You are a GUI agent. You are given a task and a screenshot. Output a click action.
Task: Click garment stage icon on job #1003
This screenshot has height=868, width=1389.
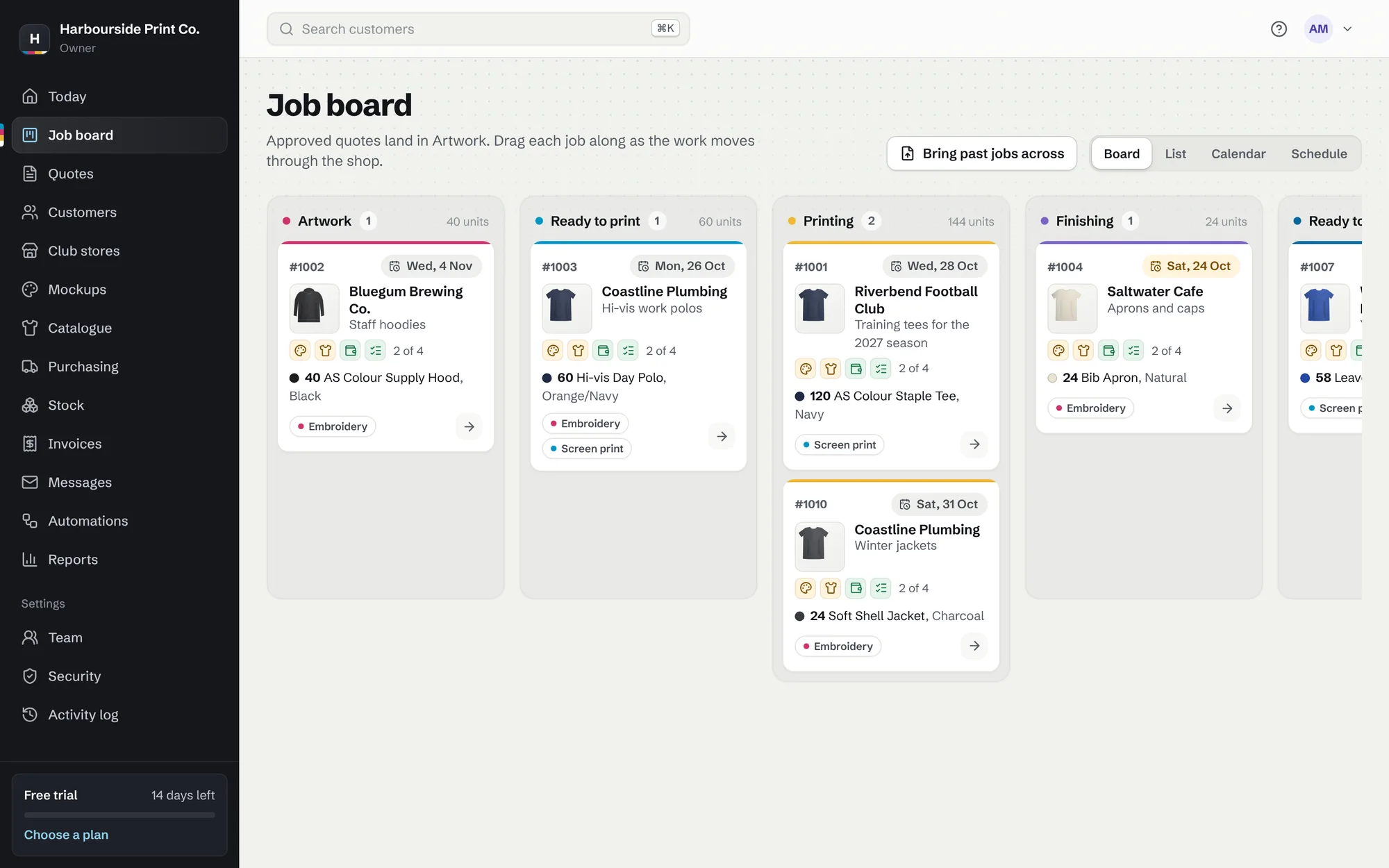[578, 351]
